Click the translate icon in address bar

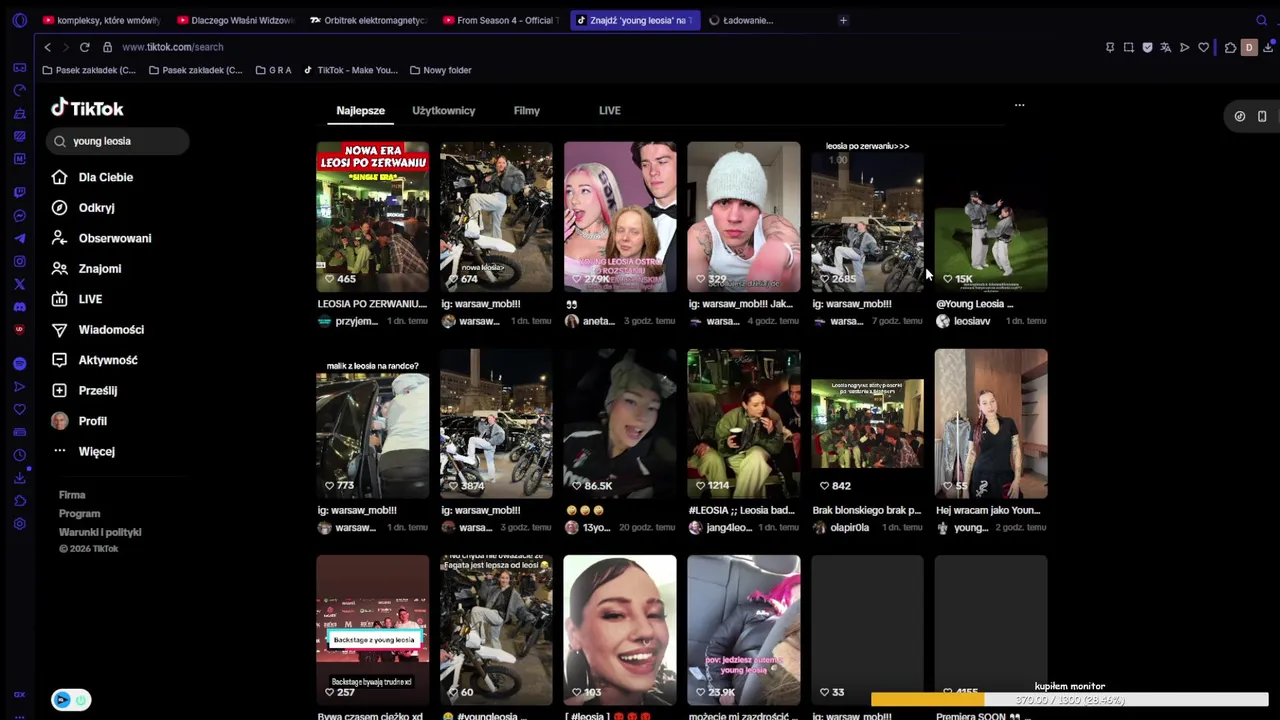[x=1166, y=47]
